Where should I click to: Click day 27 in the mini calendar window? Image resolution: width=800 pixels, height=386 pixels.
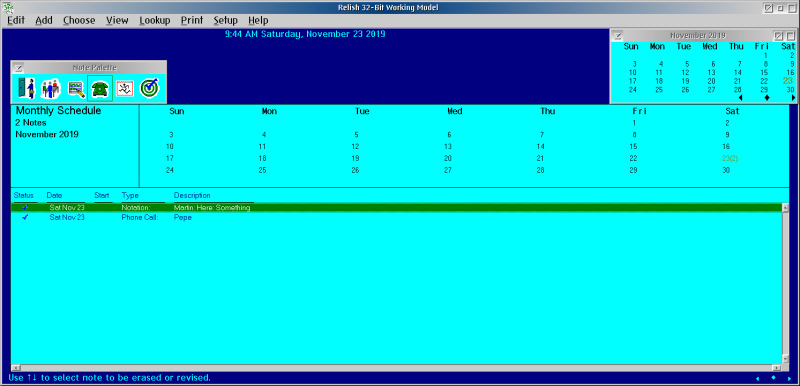coord(712,90)
